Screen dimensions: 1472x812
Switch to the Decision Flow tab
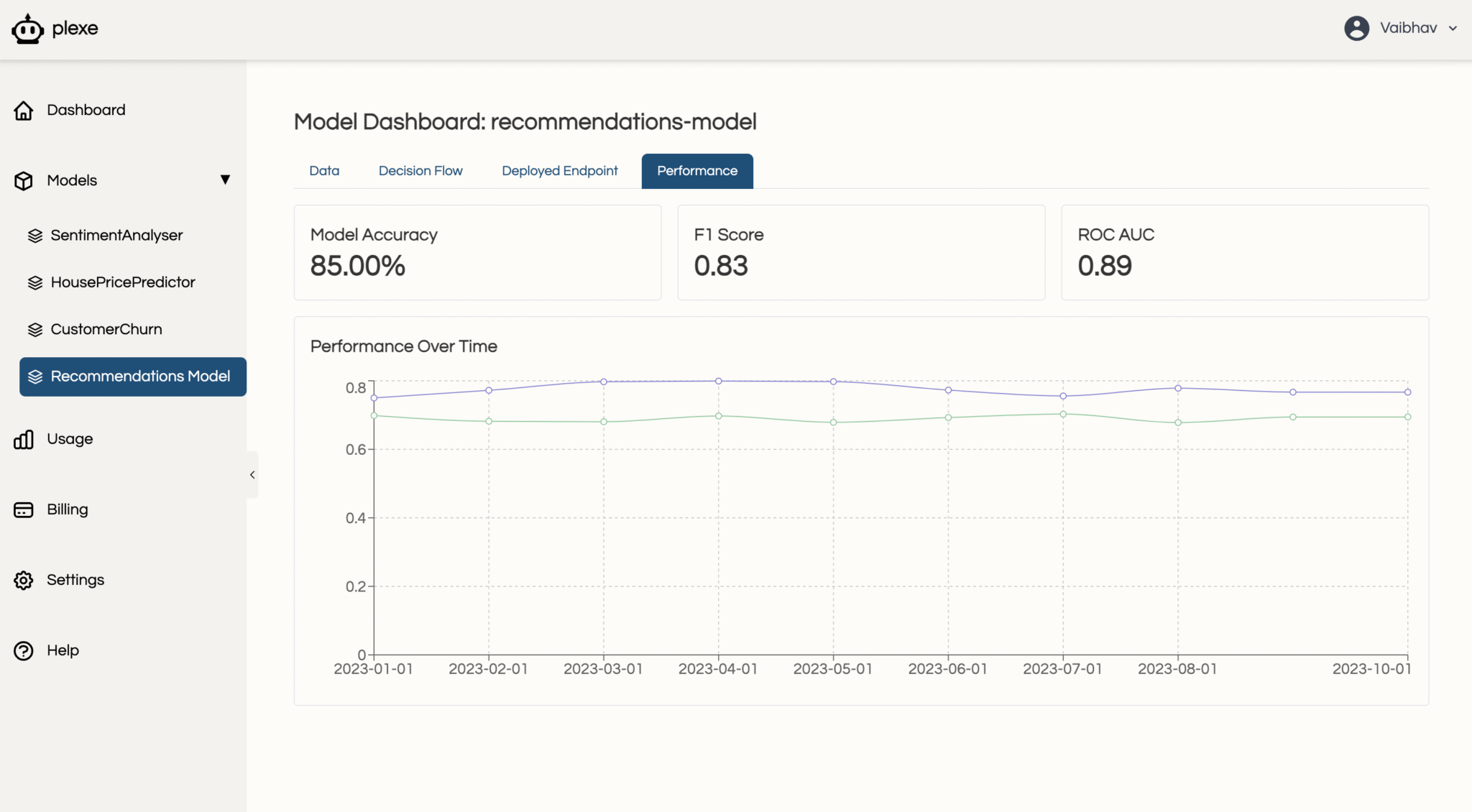(x=420, y=171)
